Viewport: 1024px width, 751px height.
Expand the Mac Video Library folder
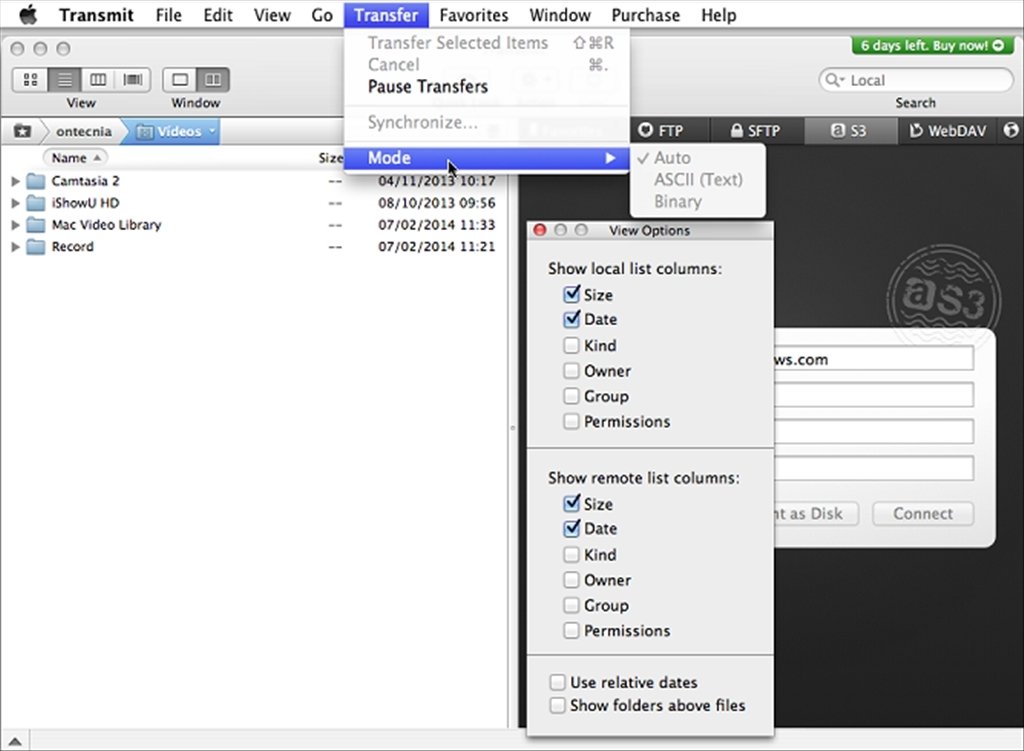[15, 225]
